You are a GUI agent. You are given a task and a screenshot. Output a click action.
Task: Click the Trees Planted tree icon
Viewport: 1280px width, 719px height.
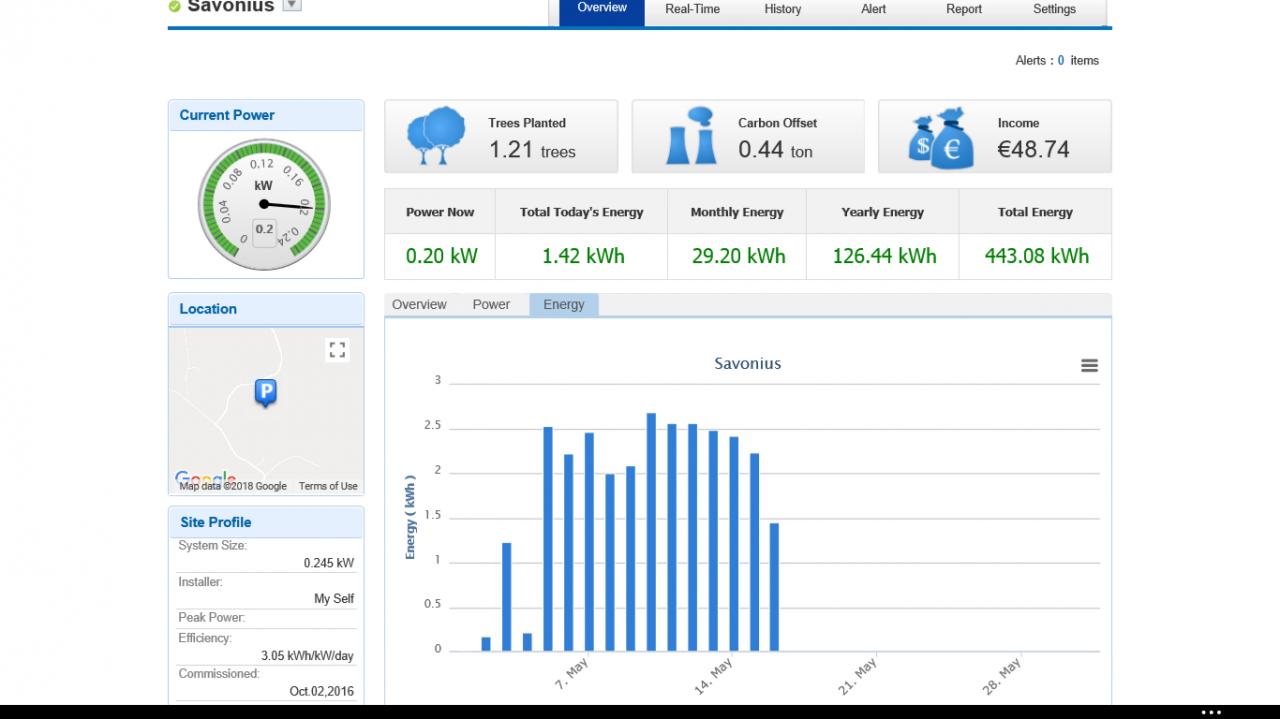coord(436,137)
